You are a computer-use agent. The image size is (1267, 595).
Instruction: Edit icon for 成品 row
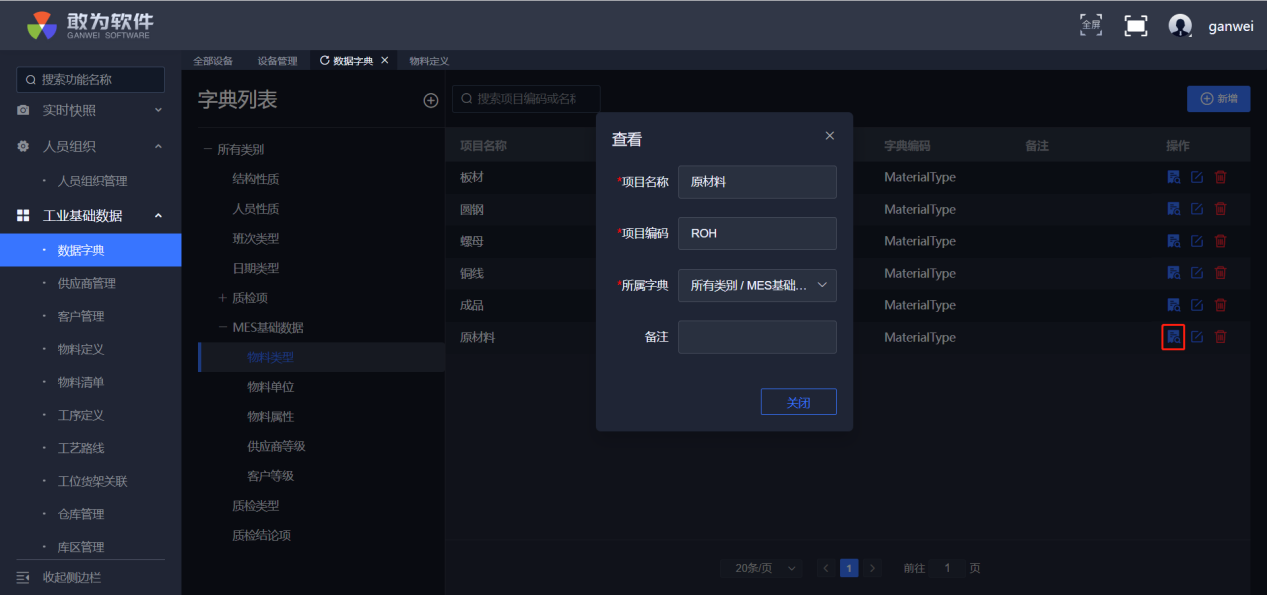click(1197, 305)
